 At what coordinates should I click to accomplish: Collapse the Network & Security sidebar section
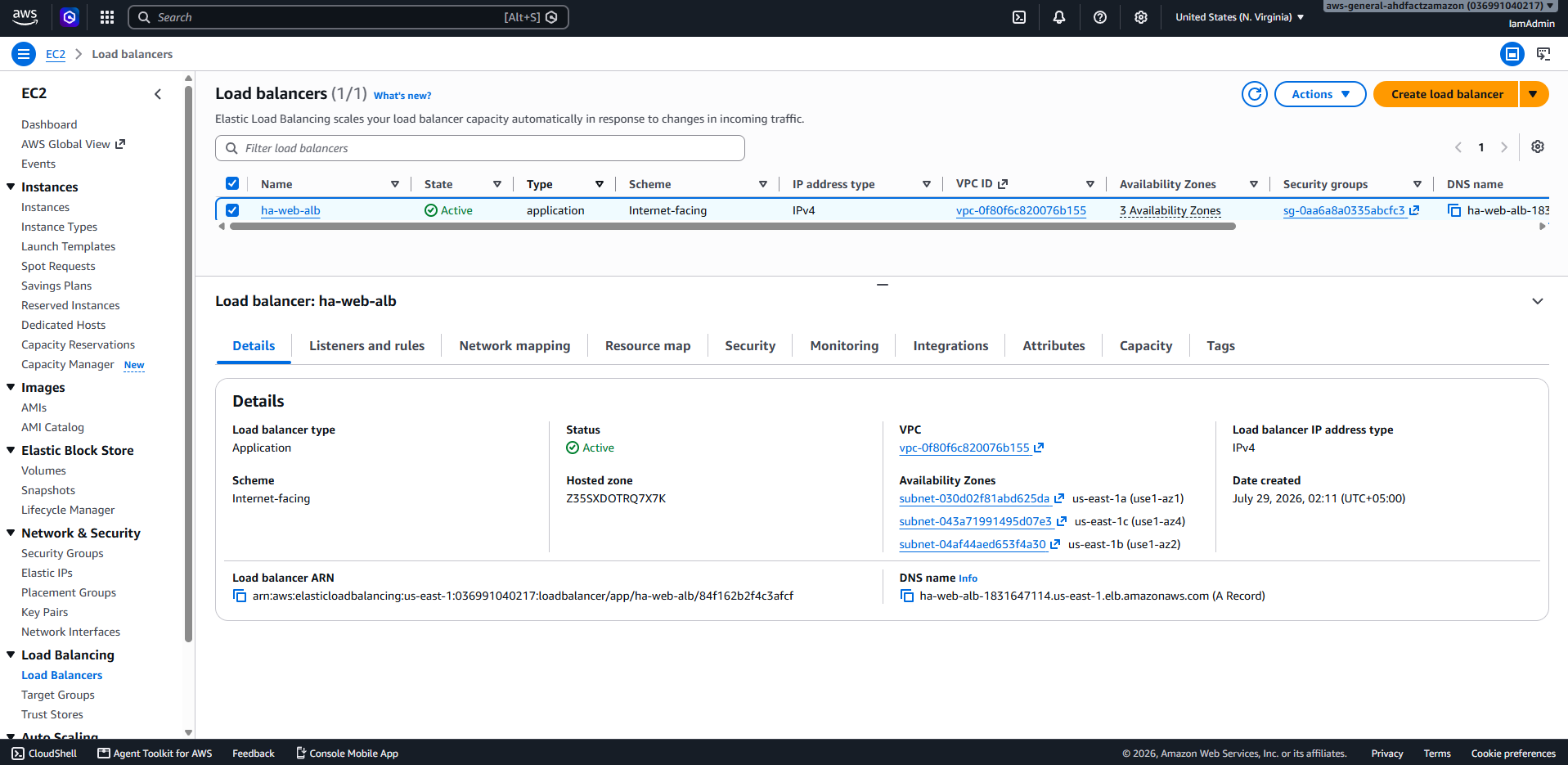click(x=11, y=533)
